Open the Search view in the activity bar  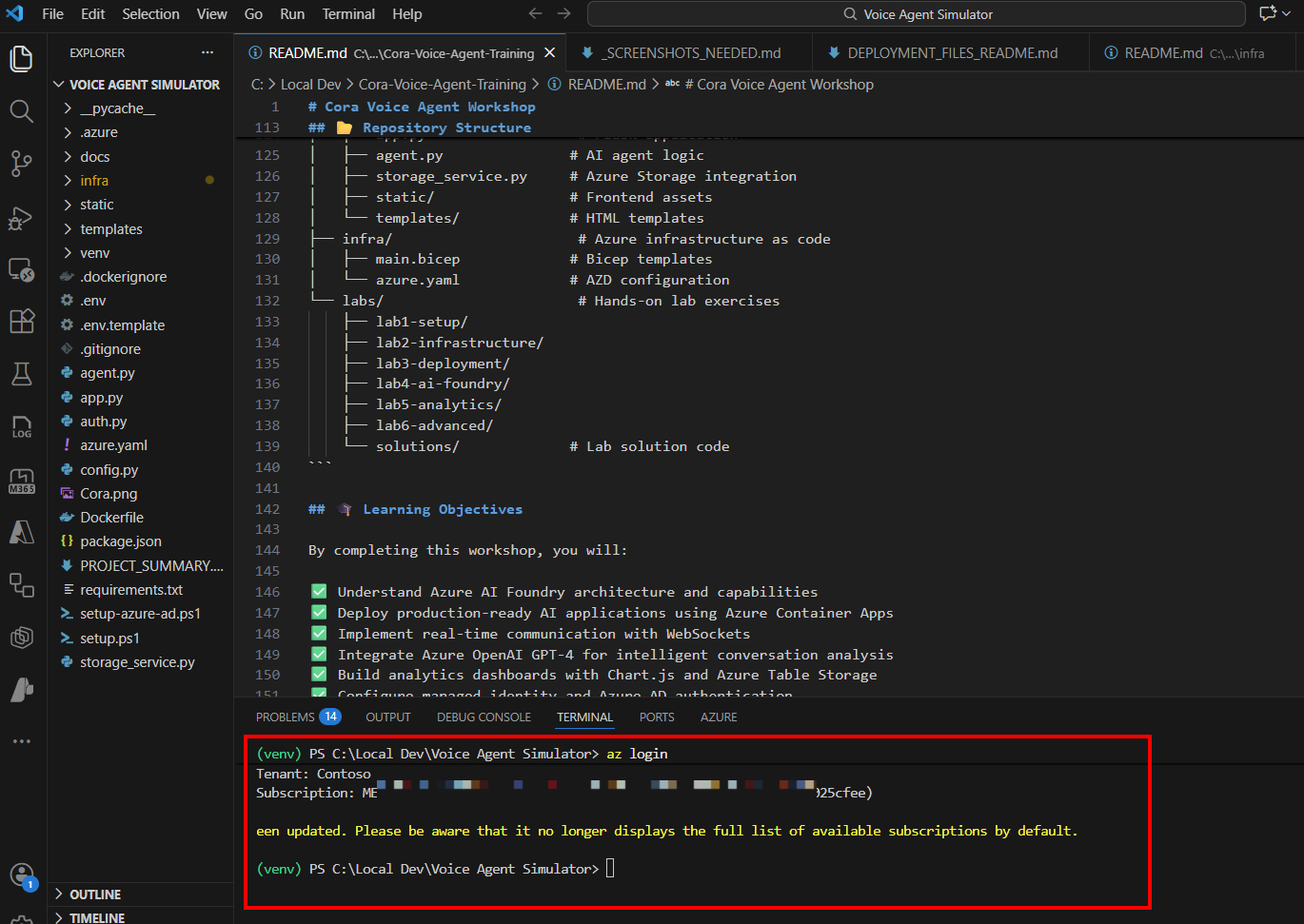21,111
